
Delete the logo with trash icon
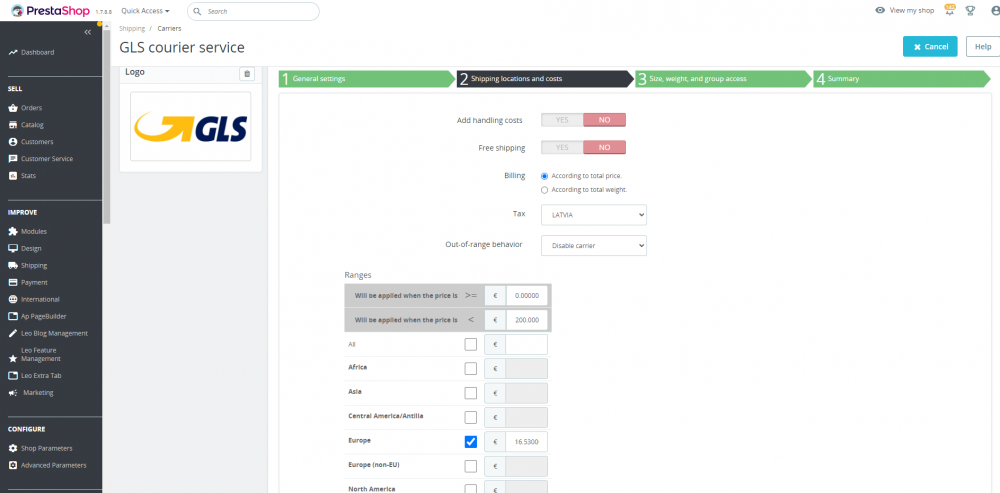[x=247, y=74]
